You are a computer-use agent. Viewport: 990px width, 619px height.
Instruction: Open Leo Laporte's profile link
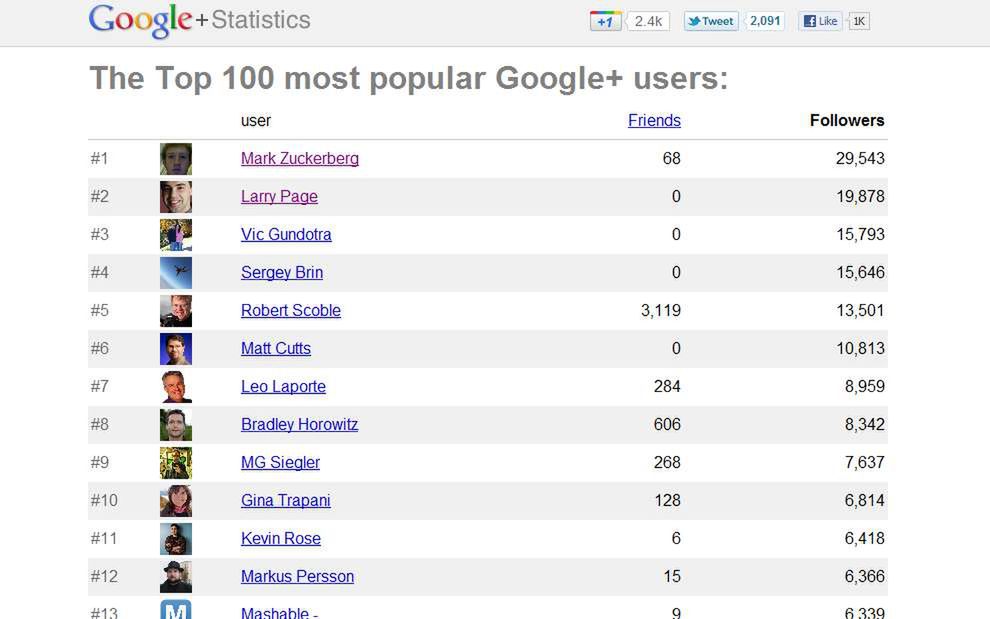coord(283,386)
